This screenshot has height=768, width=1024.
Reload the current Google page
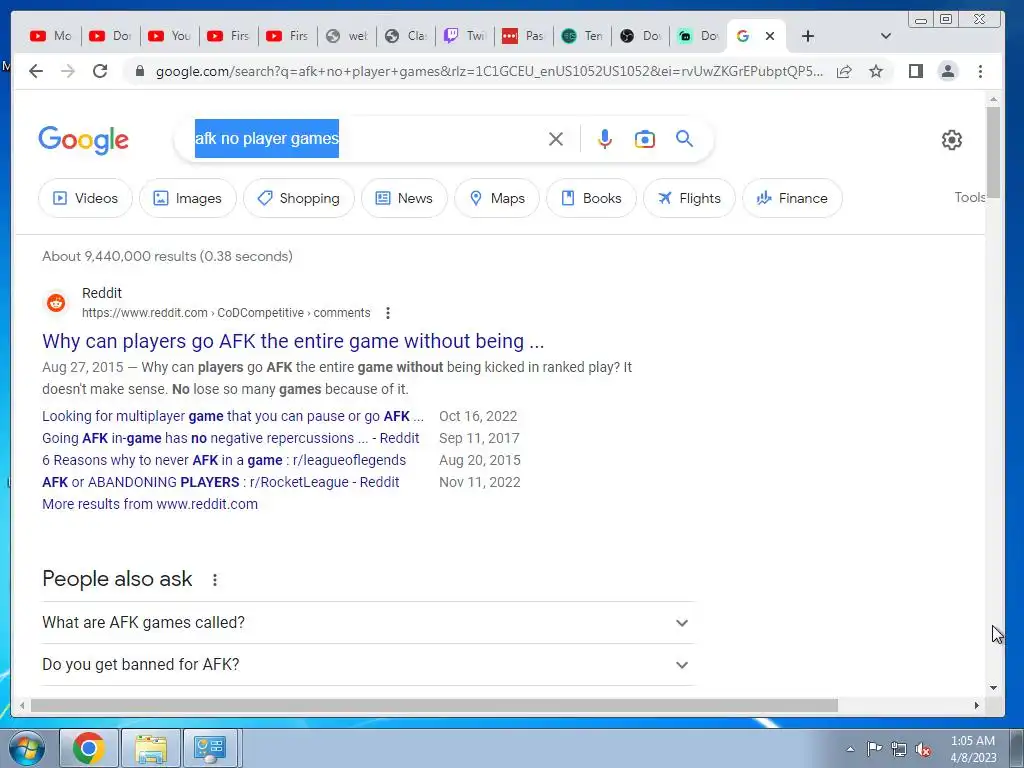click(100, 71)
